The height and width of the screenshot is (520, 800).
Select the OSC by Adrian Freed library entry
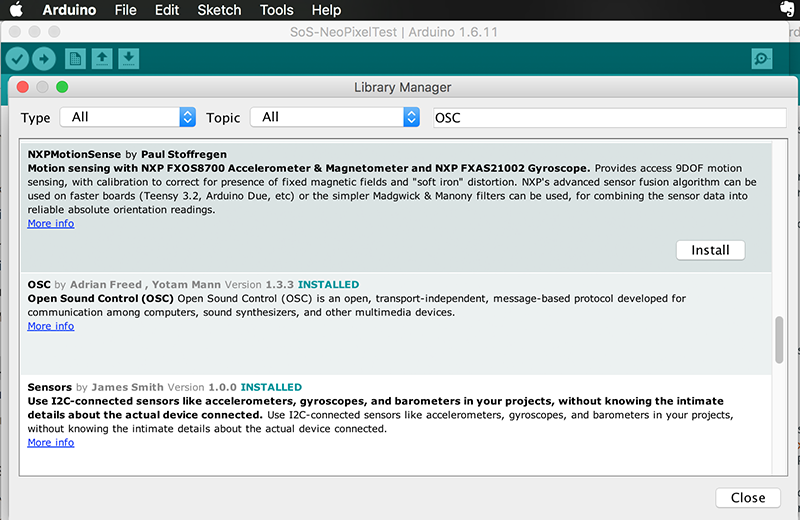(x=396, y=324)
